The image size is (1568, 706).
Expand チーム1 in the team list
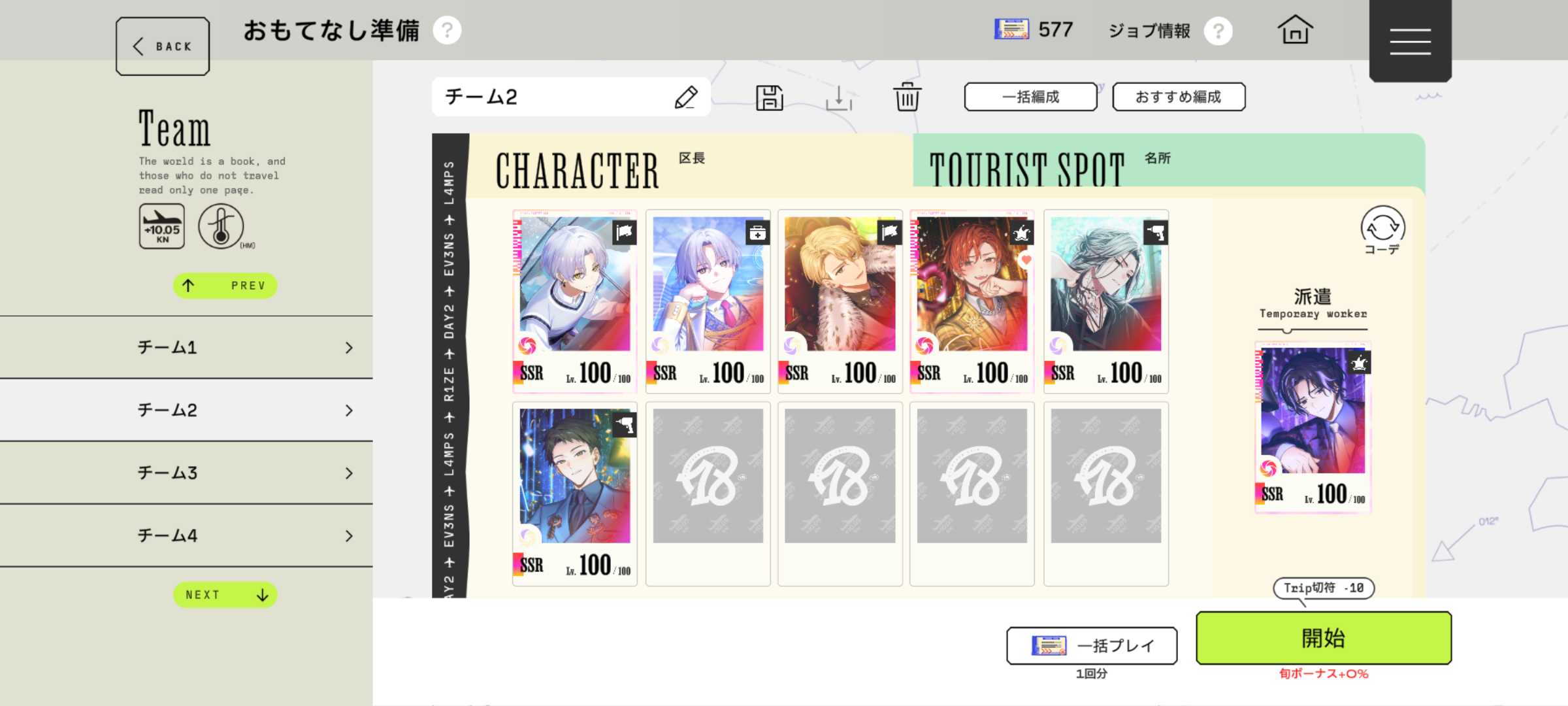pos(186,348)
